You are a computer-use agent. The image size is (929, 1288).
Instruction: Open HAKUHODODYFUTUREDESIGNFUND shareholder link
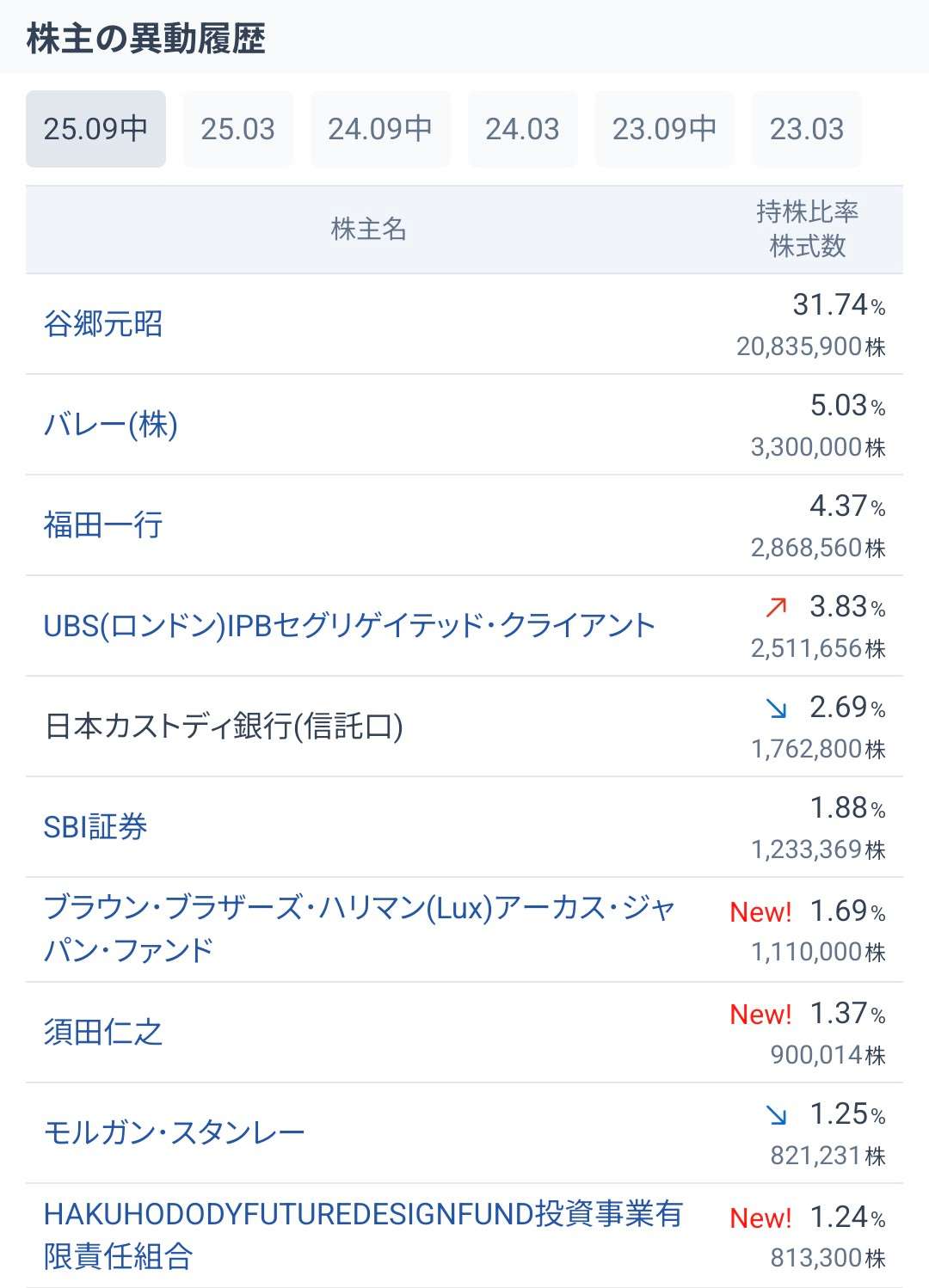362,1235
